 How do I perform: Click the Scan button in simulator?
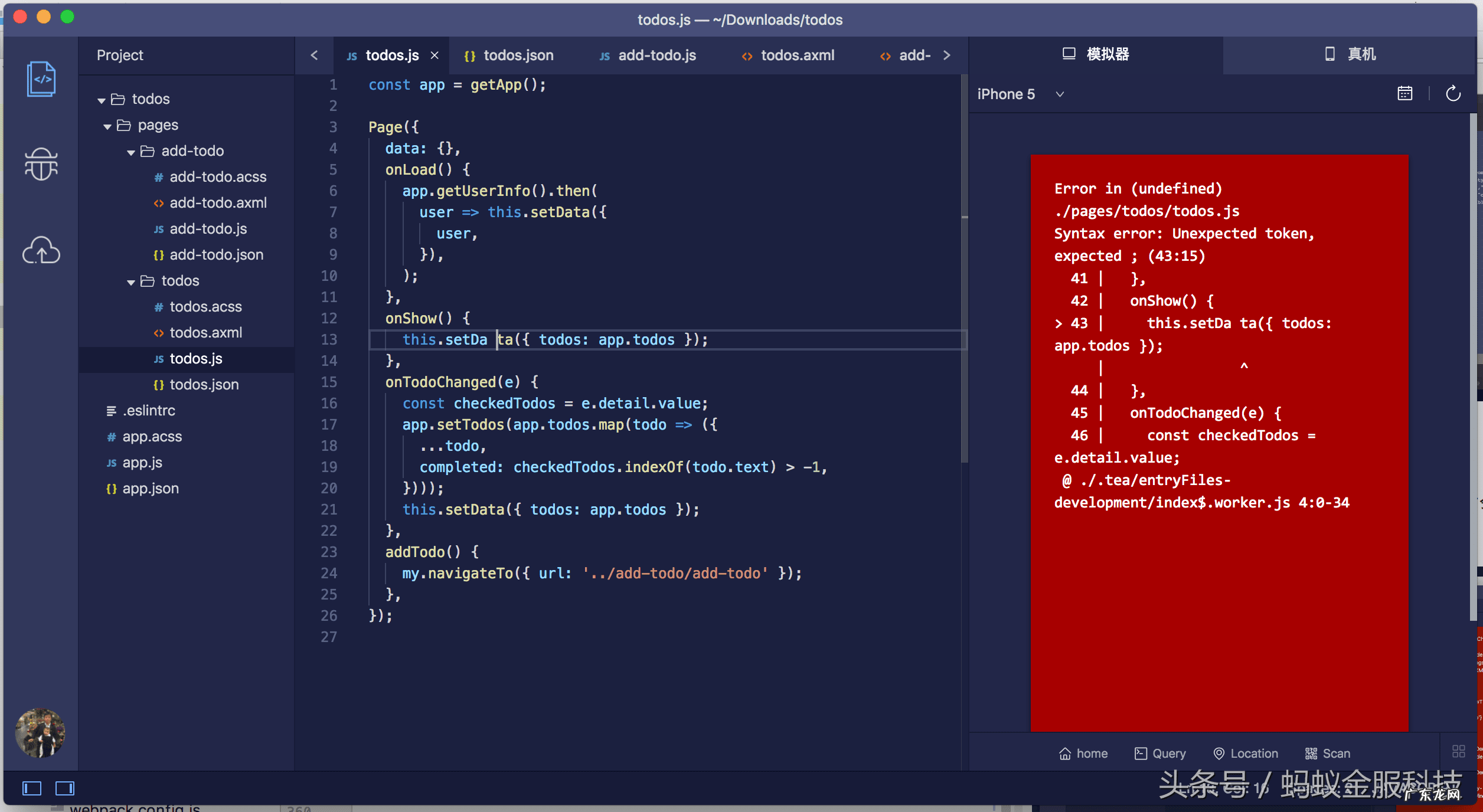(x=1328, y=754)
